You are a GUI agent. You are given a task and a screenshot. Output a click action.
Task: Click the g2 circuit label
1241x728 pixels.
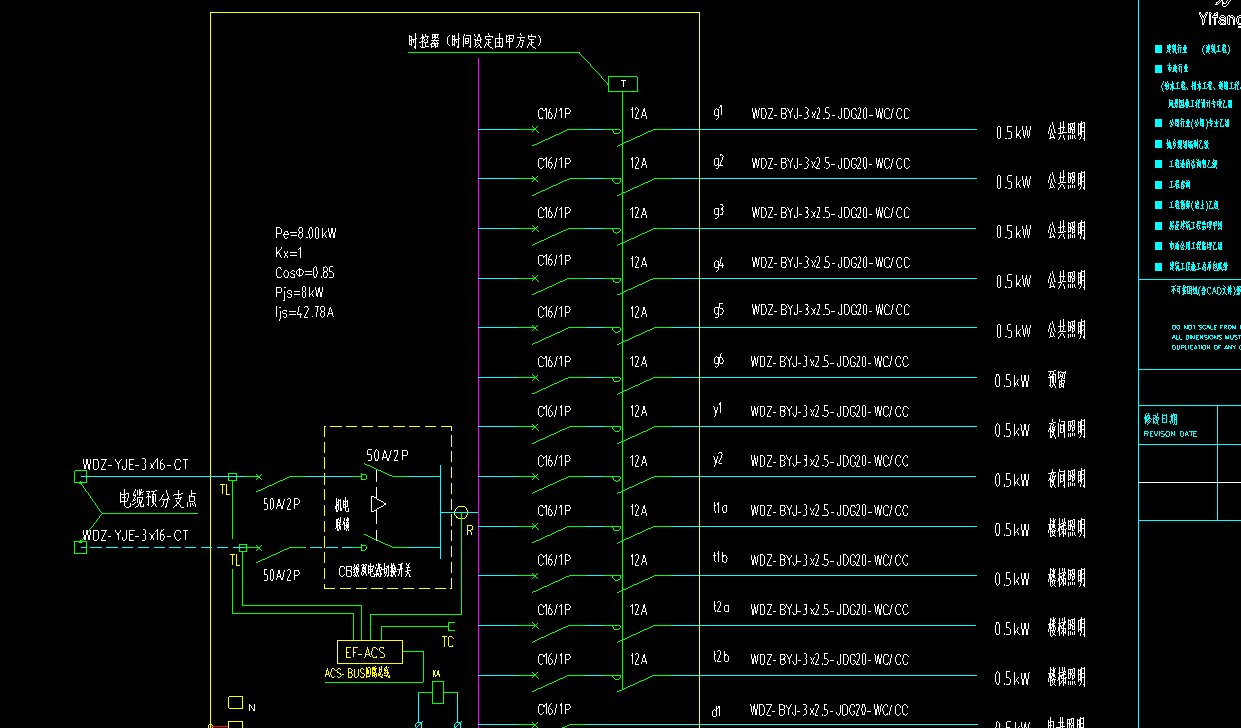coord(718,162)
